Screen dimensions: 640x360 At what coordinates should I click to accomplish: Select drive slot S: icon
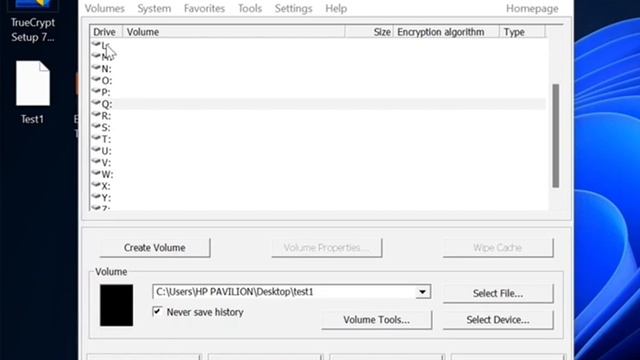[96, 126]
